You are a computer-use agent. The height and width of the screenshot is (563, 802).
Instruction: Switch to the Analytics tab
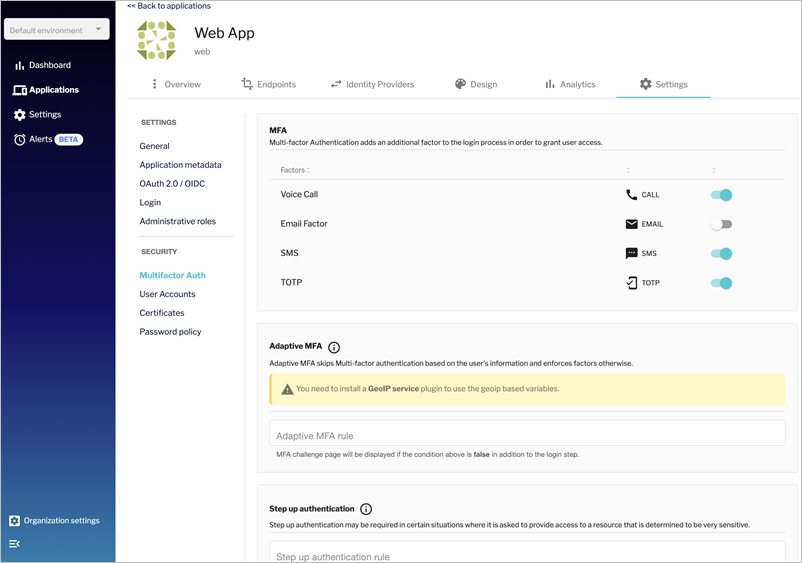pyautogui.click(x=570, y=85)
